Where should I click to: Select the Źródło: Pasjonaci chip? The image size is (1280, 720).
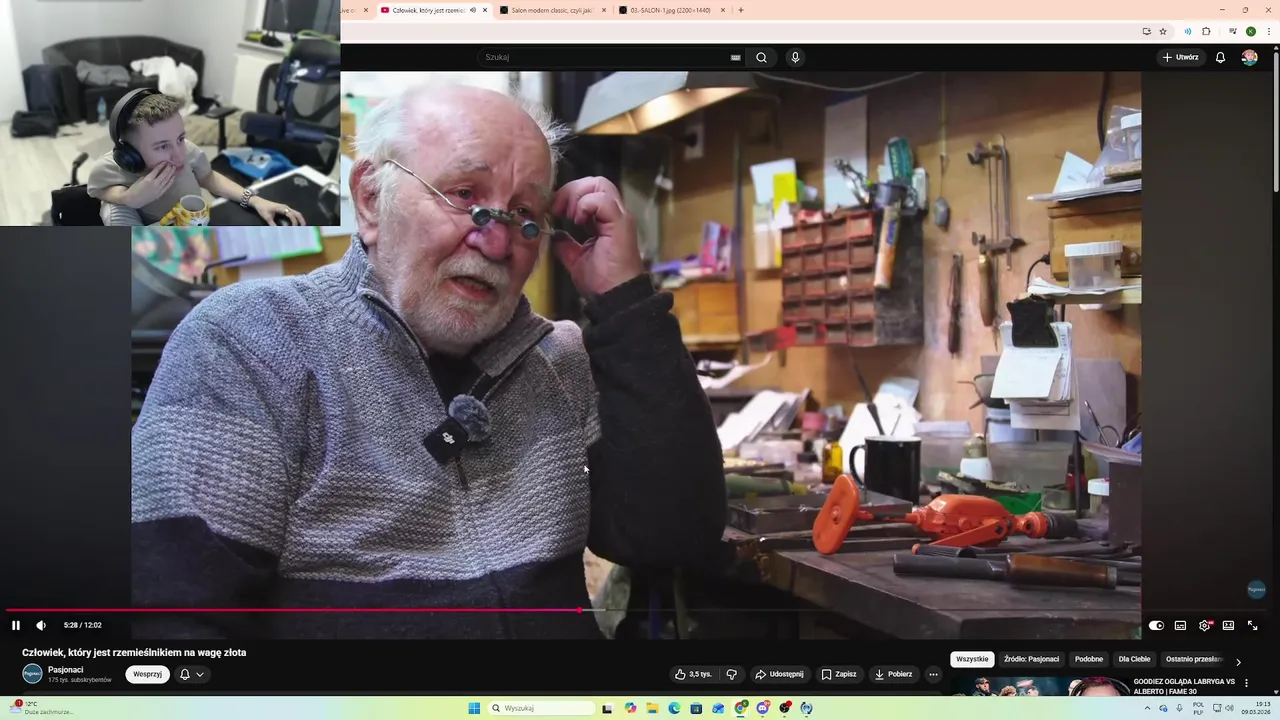1031,659
